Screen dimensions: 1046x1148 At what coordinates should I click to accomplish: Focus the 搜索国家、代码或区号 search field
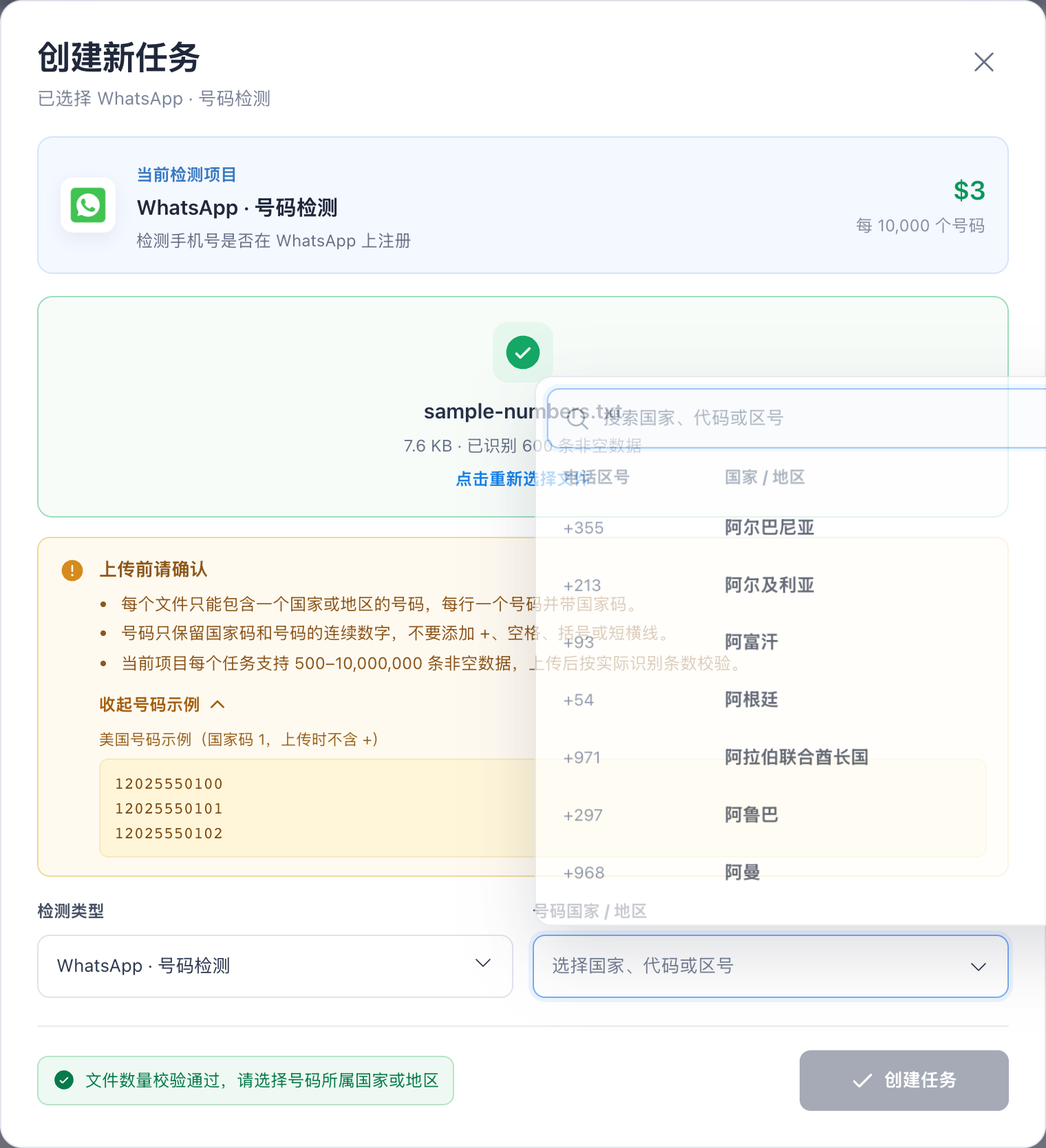(x=796, y=418)
